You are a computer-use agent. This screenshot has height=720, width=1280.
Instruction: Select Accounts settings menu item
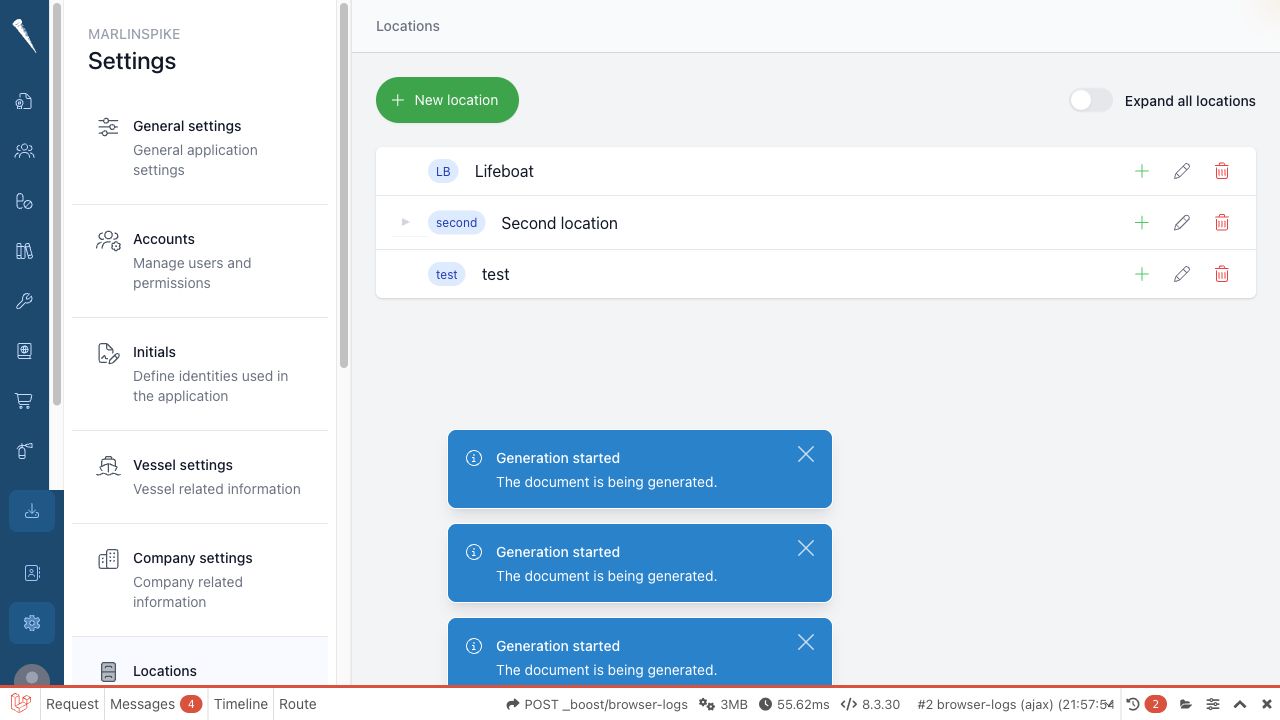pyautogui.click(x=200, y=261)
